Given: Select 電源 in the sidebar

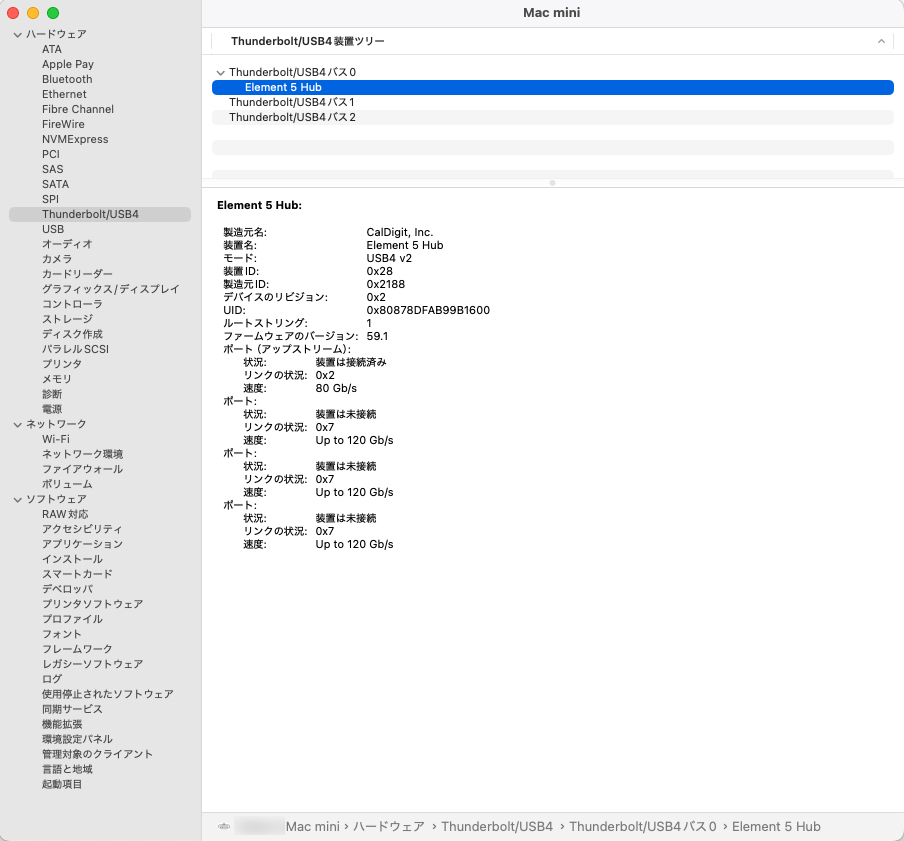Looking at the screenshot, I should tap(52, 409).
